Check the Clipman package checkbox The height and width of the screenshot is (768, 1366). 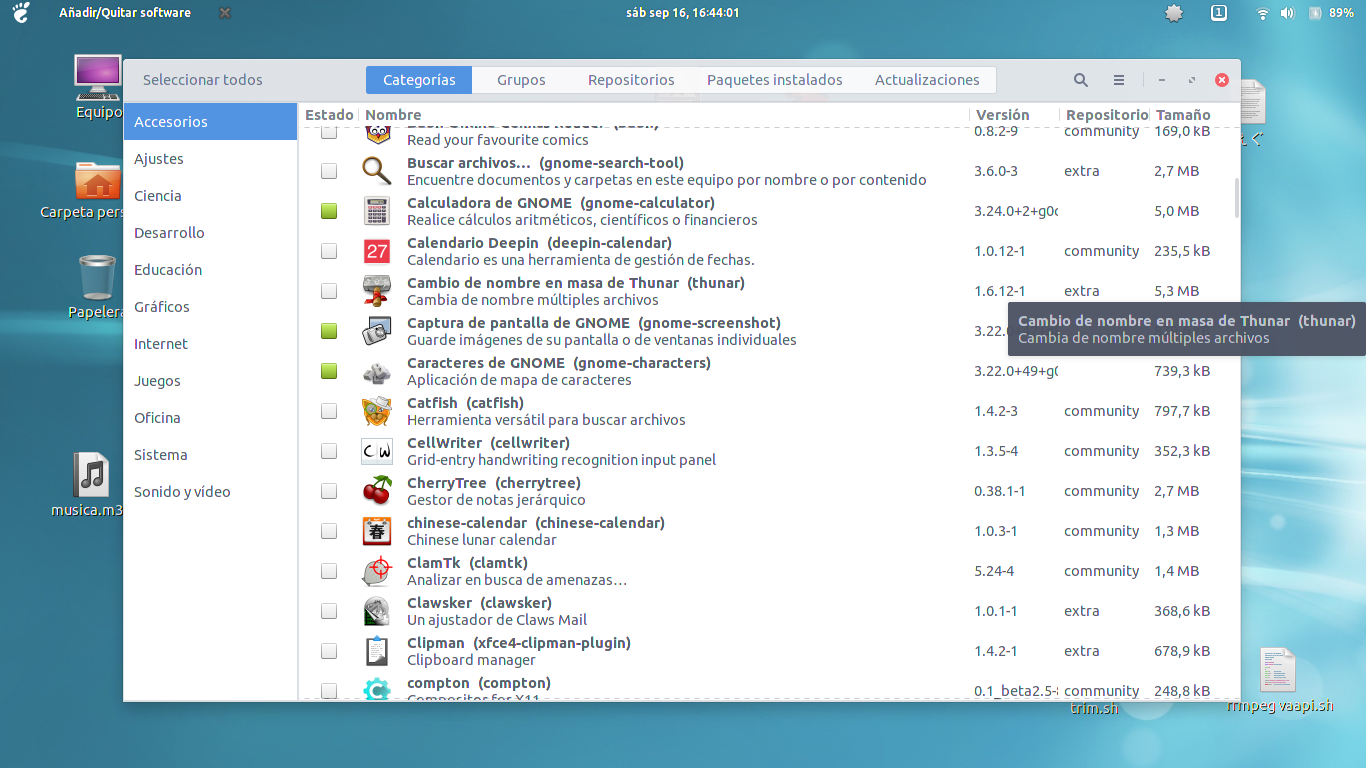[x=329, y=651]
